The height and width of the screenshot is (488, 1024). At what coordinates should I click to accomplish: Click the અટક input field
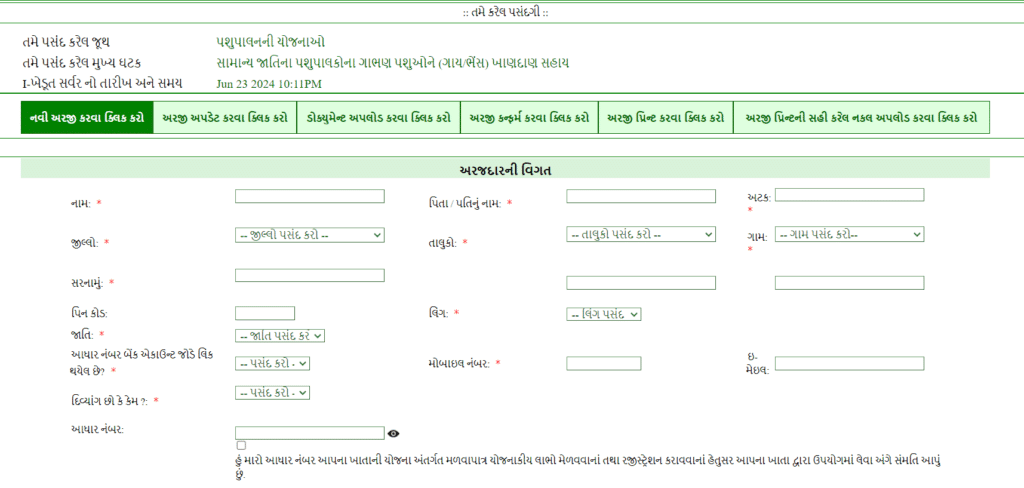[850, 195]
